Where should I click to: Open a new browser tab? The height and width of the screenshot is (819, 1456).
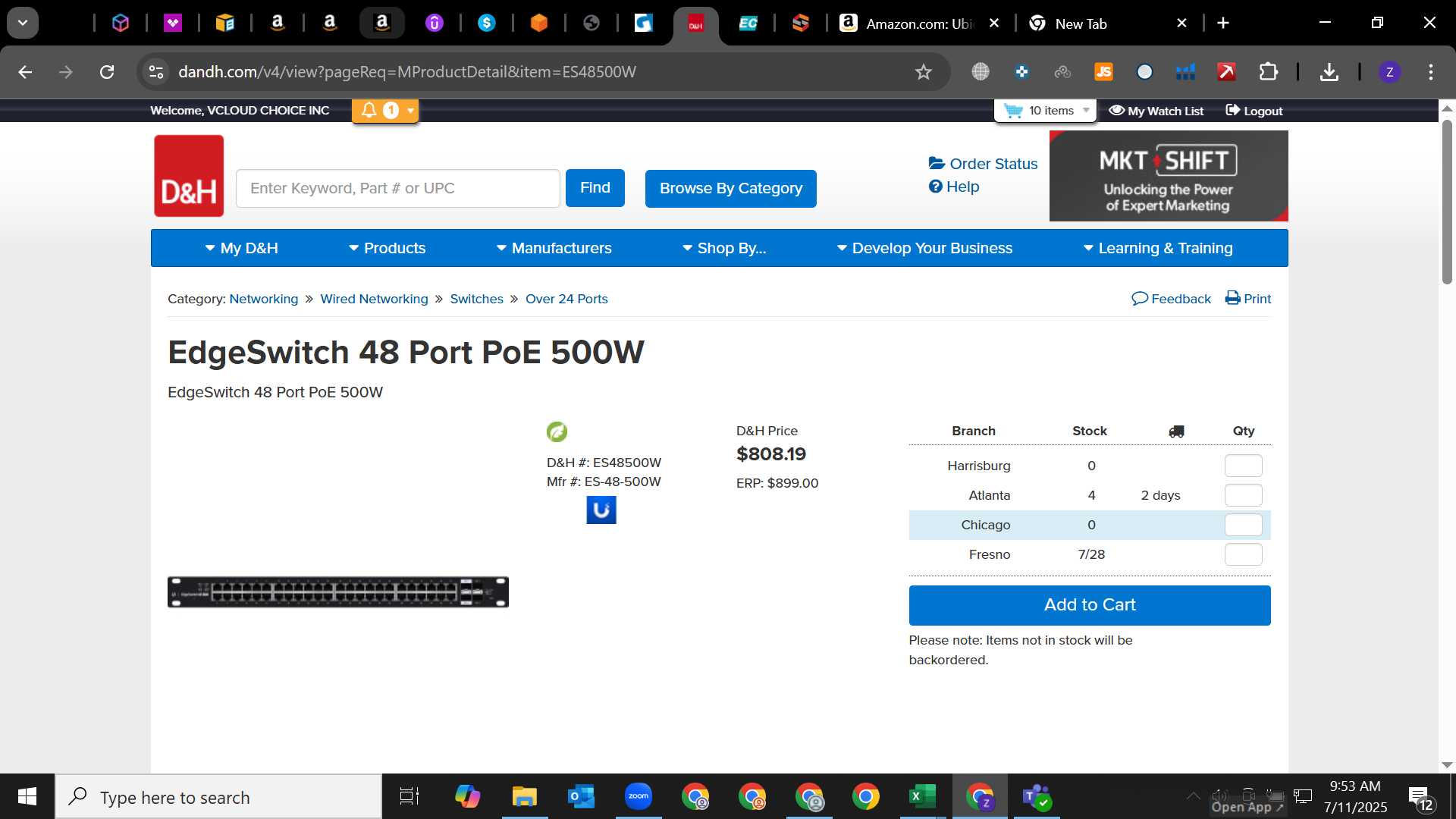[x=1223, y=24]
